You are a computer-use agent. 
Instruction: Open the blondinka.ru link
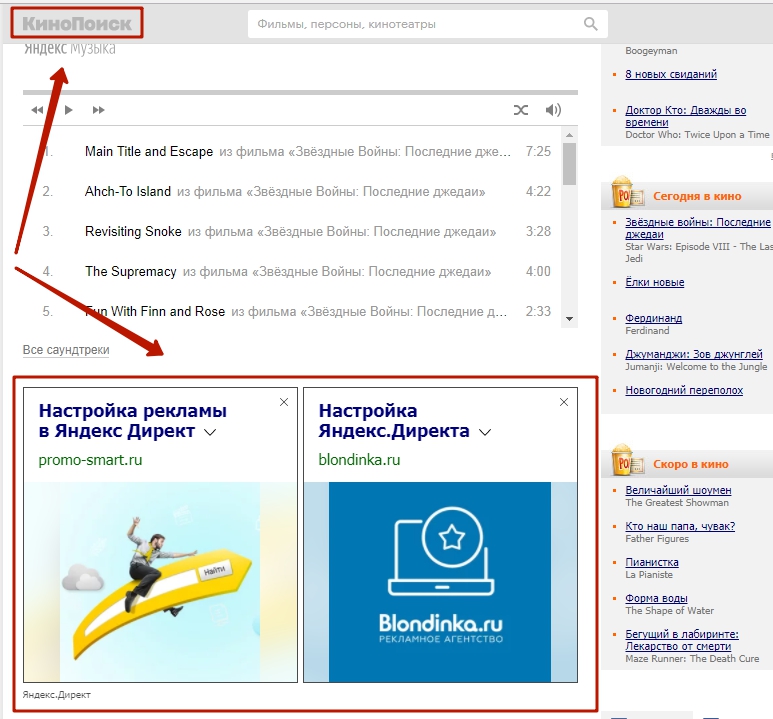click(x=359, y=460)
